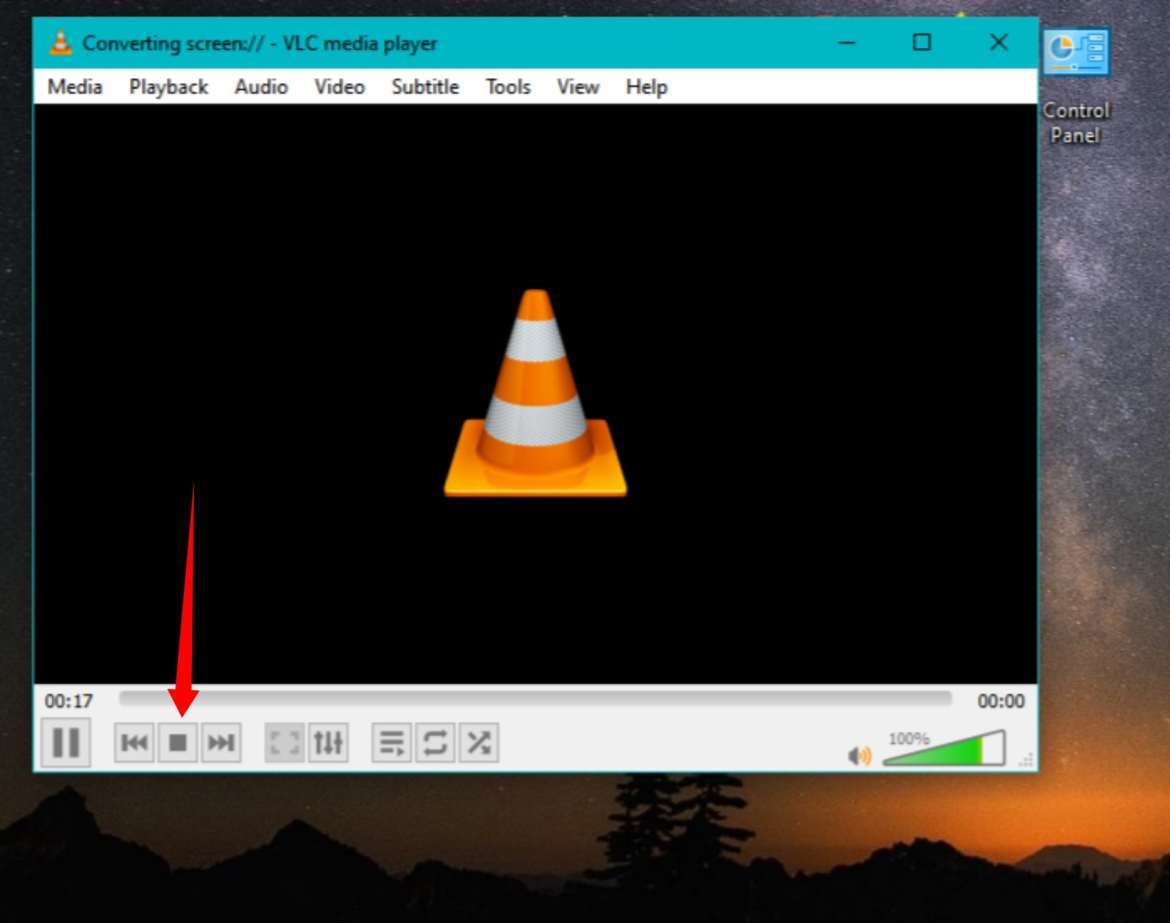
Task: Click the window resize grip corner
Action: tap(1027, 760)
